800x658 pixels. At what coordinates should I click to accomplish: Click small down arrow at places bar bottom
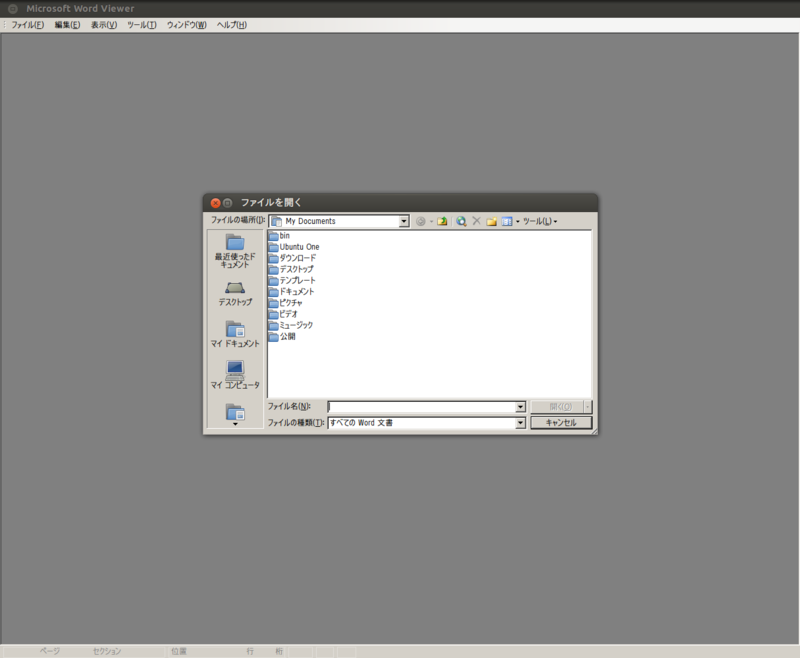point(235,424)
